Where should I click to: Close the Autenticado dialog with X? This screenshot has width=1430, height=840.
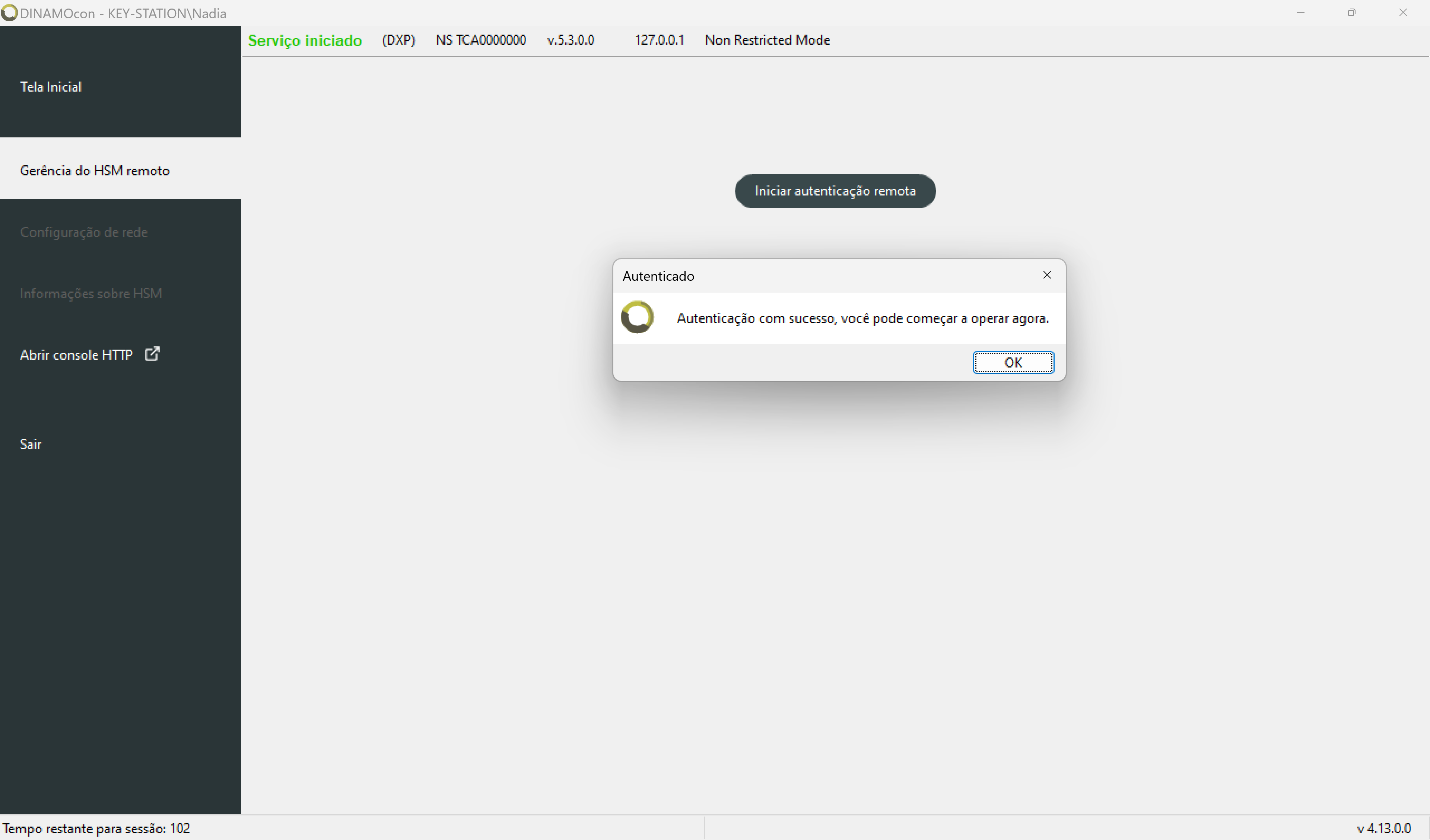pos(1047,275)
